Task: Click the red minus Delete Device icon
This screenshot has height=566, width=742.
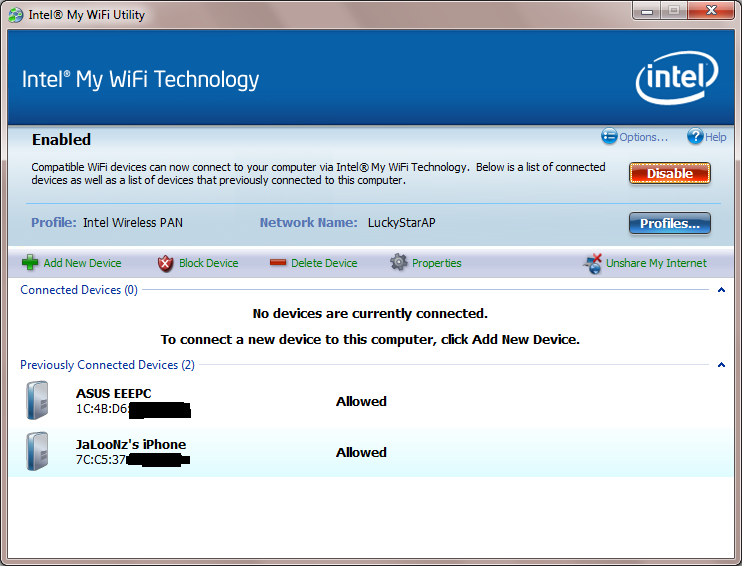Action: [278, 262]
